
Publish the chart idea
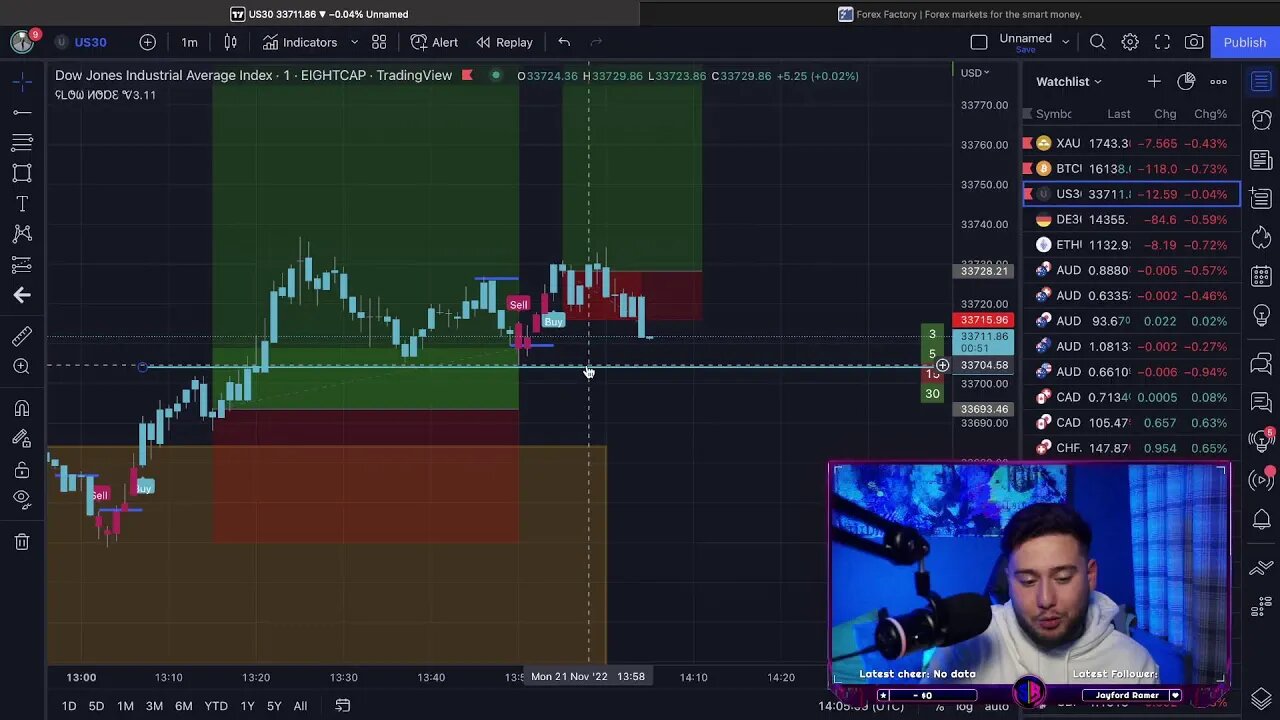(1244, 42)
